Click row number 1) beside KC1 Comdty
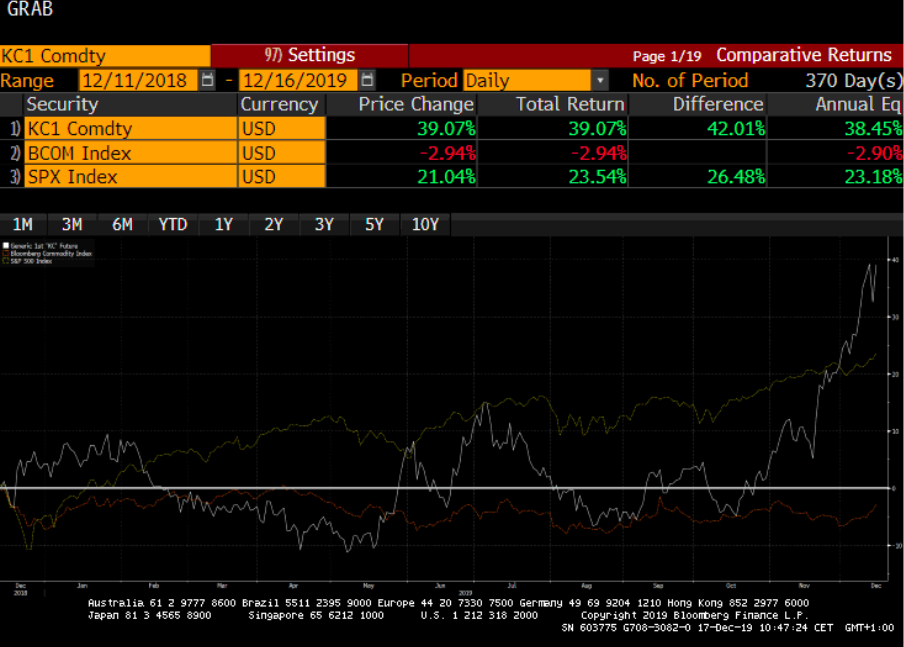Screen dimensions: 904x647 [x=14, y=129]
